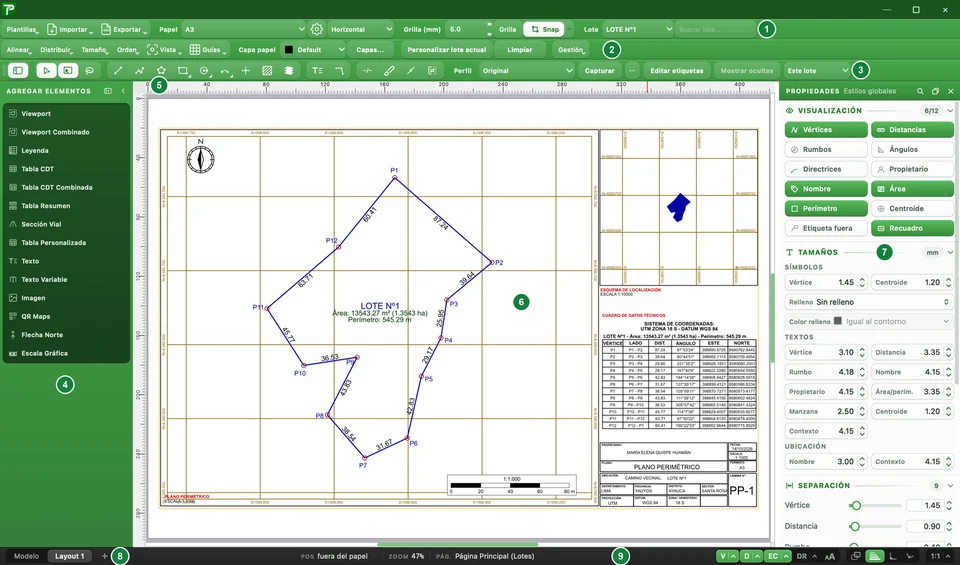Open the Relleno Sin relleno dropdown
The width and height of the screenshot is (960, 565).
click(868, 302)
